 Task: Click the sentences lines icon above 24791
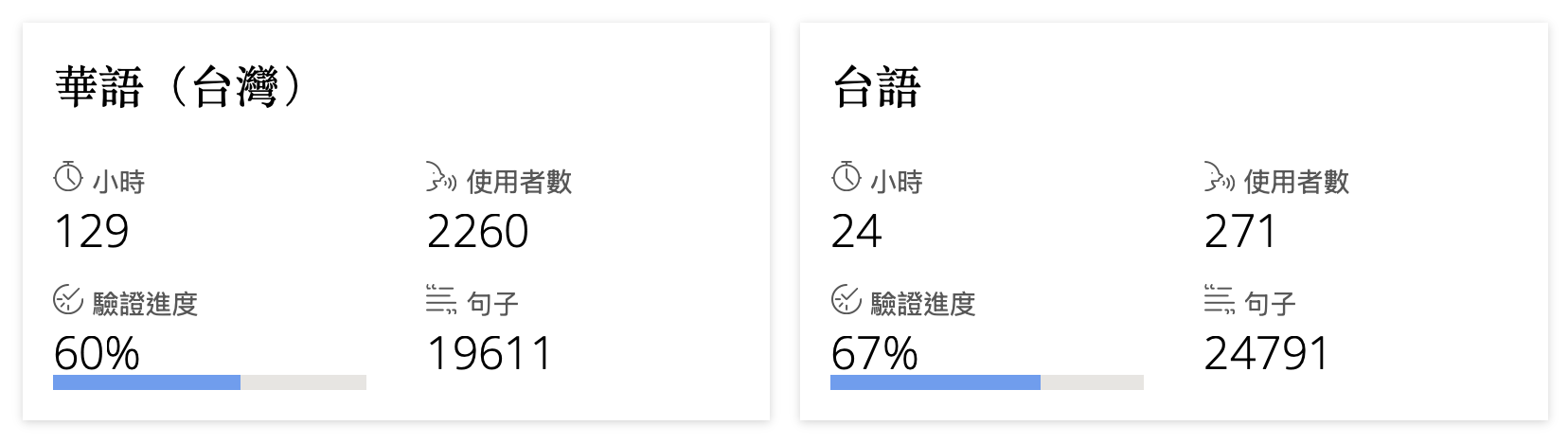pyautogui.click(x=1220, y=299)
